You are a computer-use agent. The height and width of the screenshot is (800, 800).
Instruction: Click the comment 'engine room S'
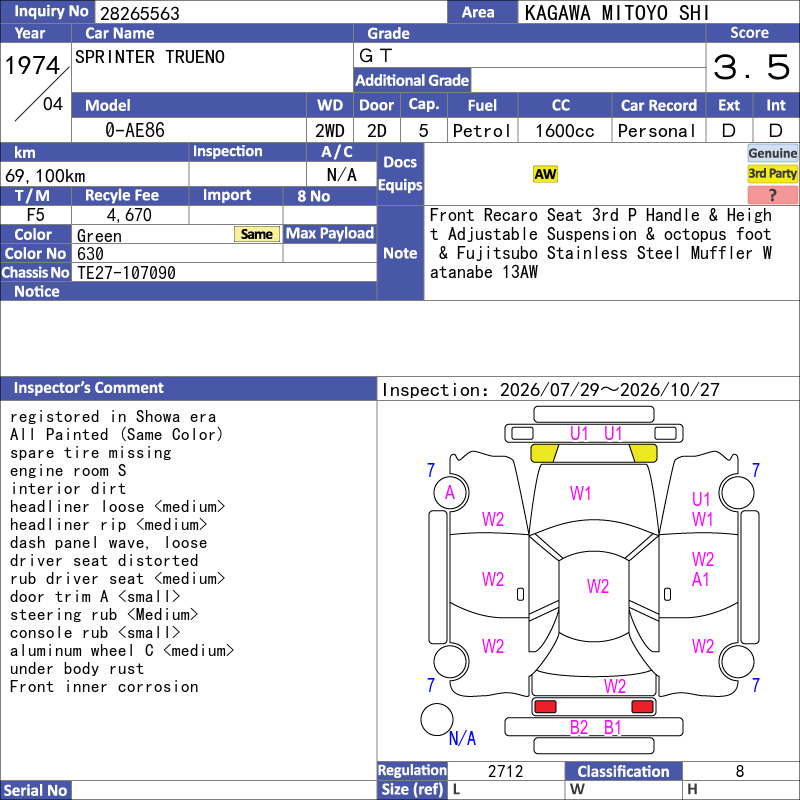pyautogui.click(x=67, y=470)
